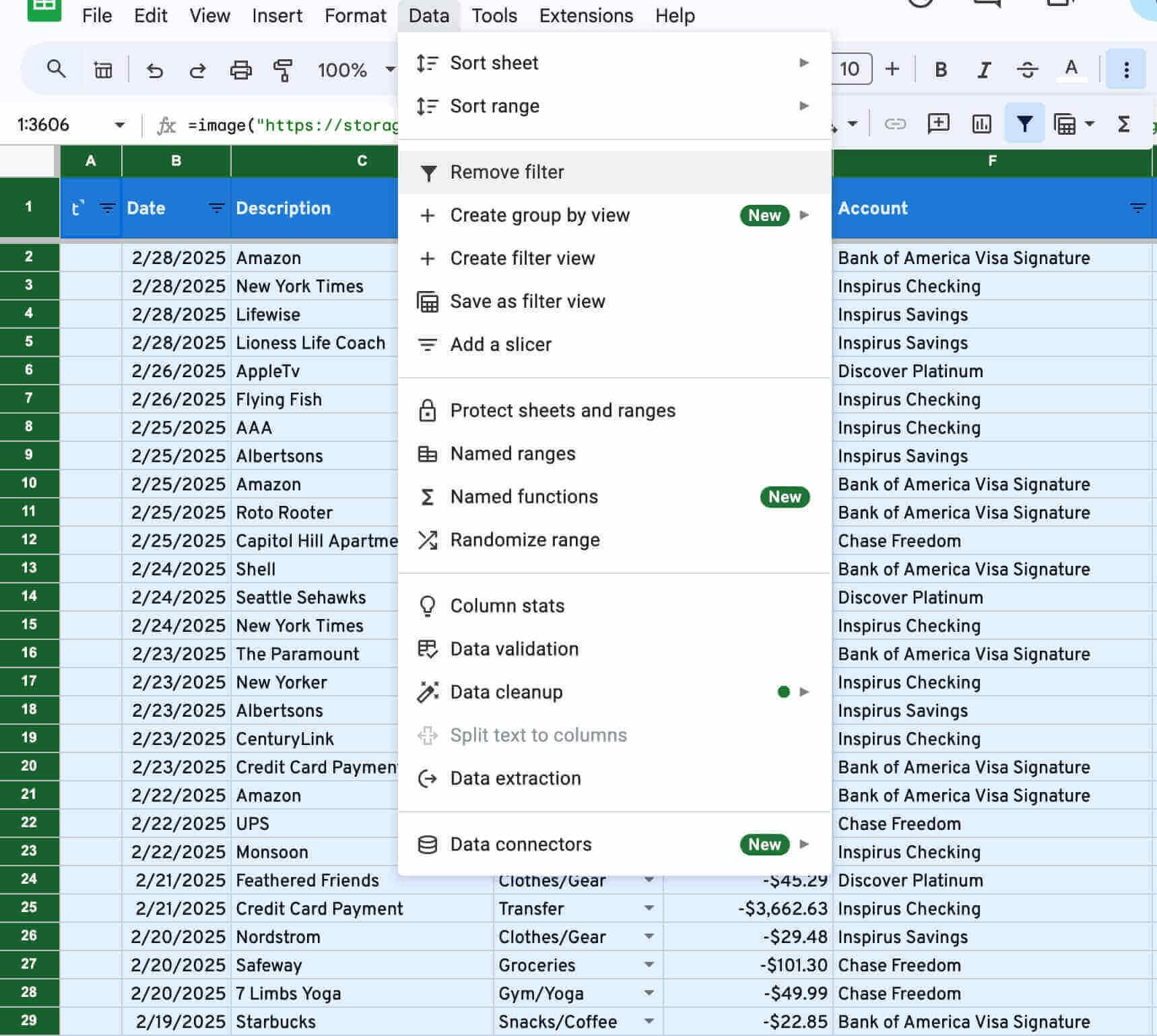
Task: Open category dropdown for Credit Card Payment Transfer
Action: pos(649,908)
